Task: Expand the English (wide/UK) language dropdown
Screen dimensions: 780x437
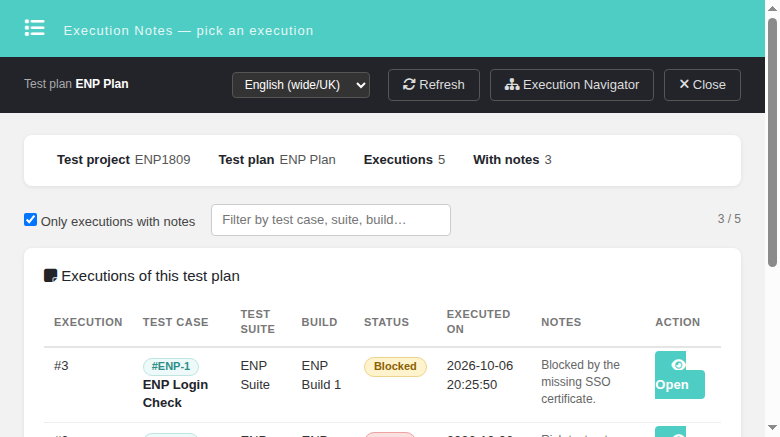Action: click(x=301, y=85)
